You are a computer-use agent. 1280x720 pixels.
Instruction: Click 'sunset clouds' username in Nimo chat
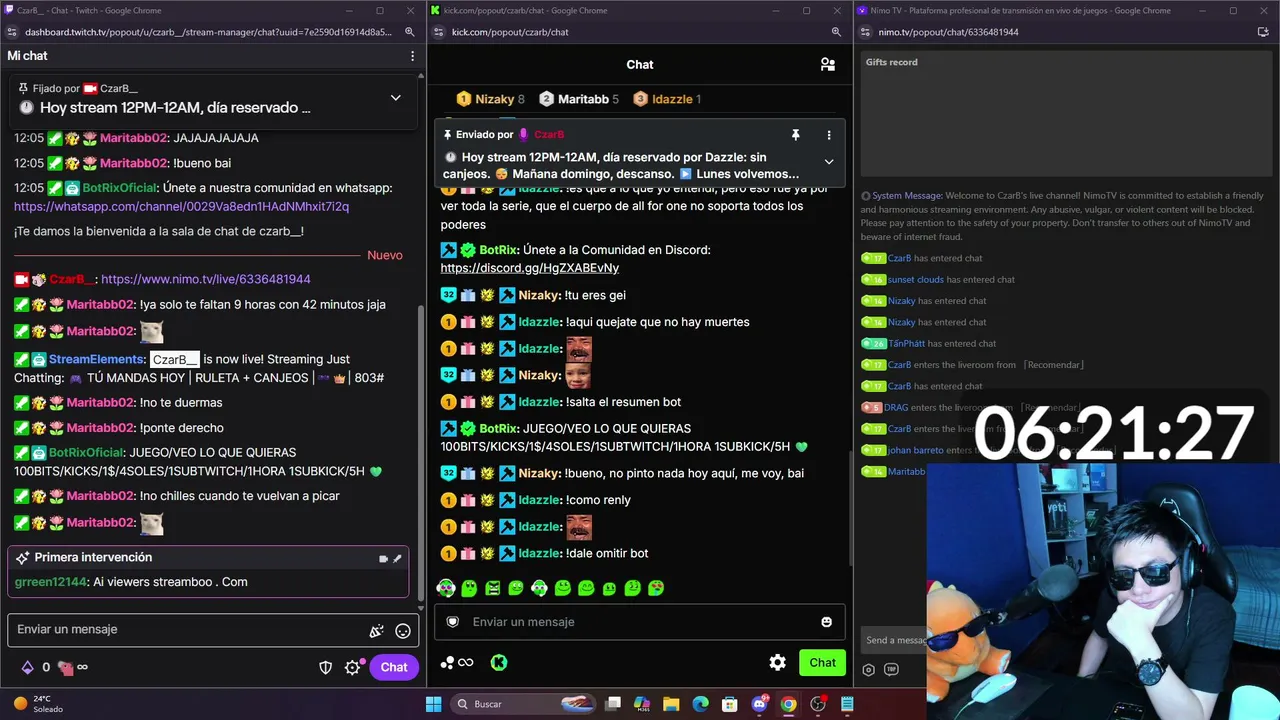[x=915, y=279]
